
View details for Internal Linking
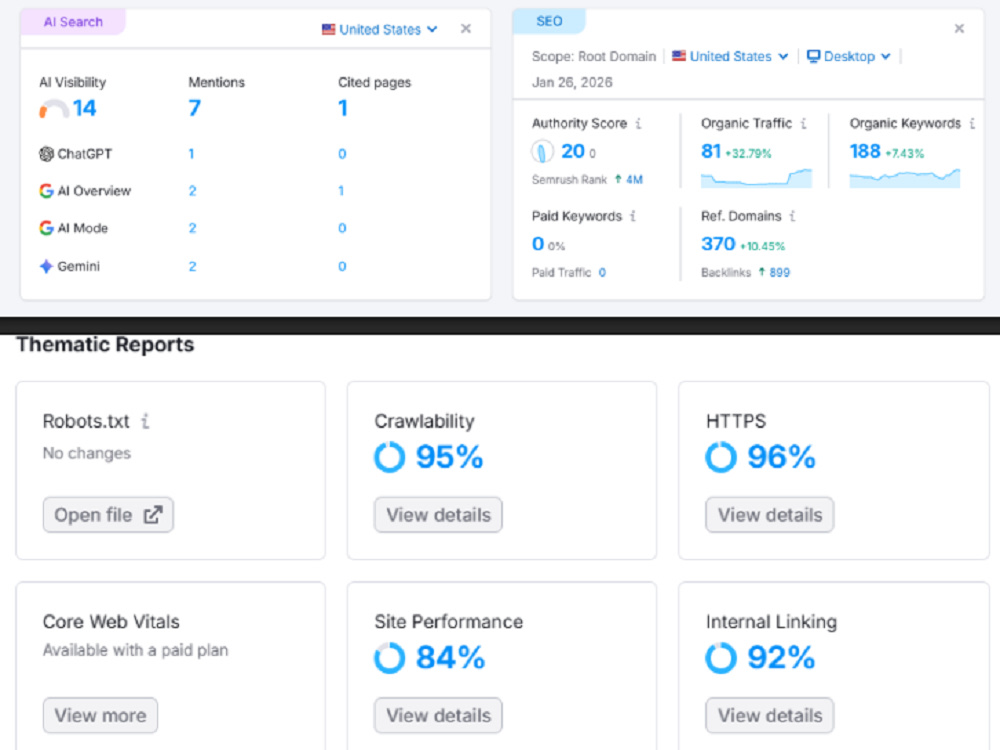(x=770, y=716)
